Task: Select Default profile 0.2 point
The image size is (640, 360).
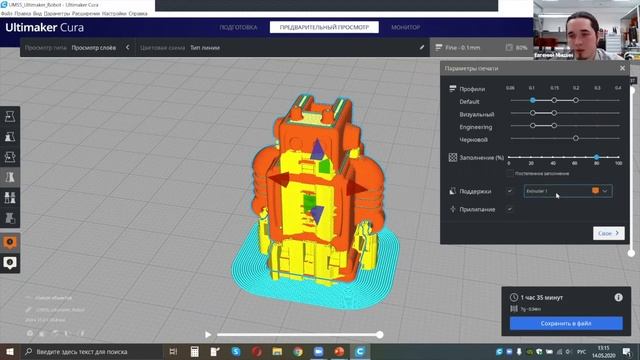Action: click(x=576, y=100)
